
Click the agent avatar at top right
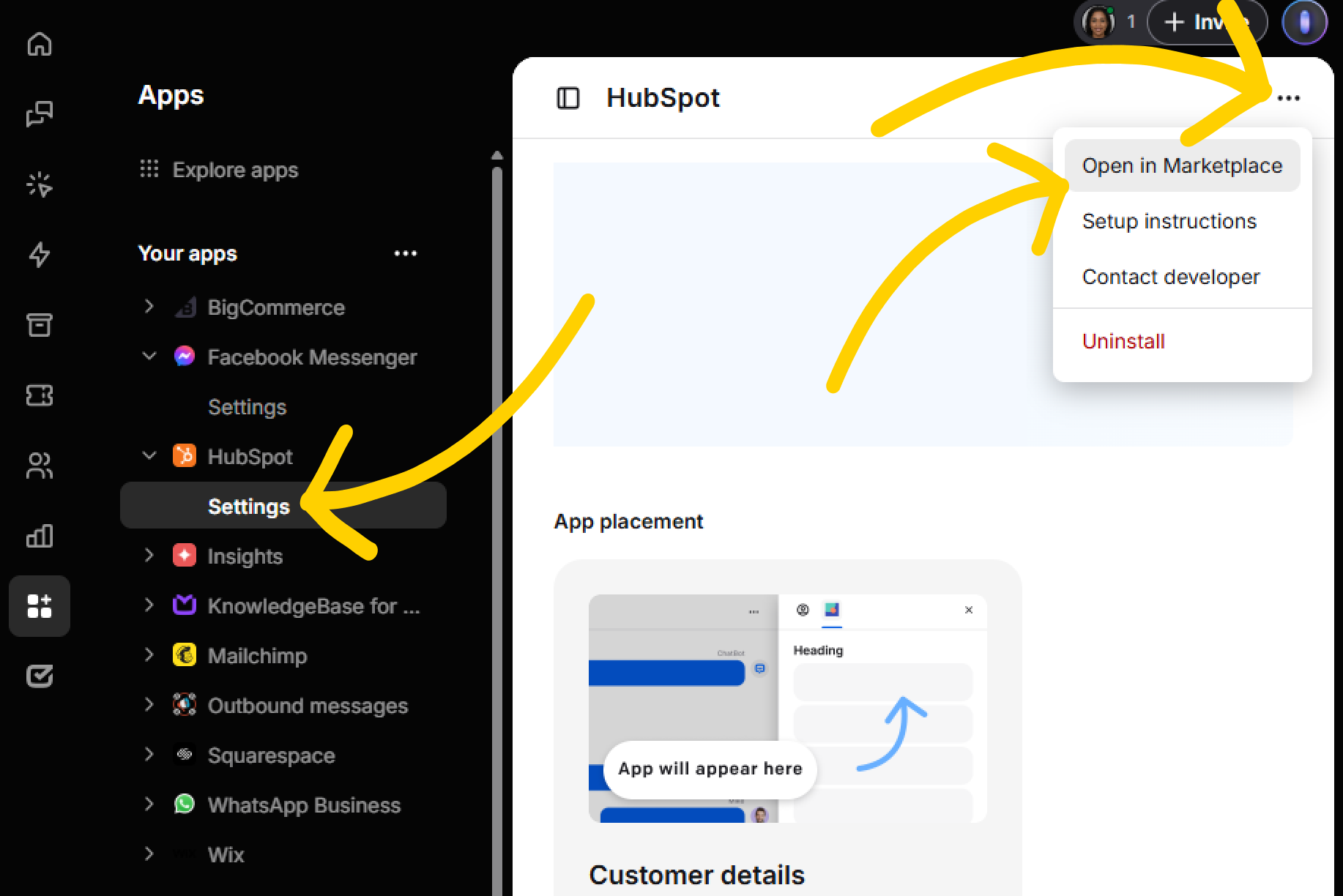coord(1098,22)
